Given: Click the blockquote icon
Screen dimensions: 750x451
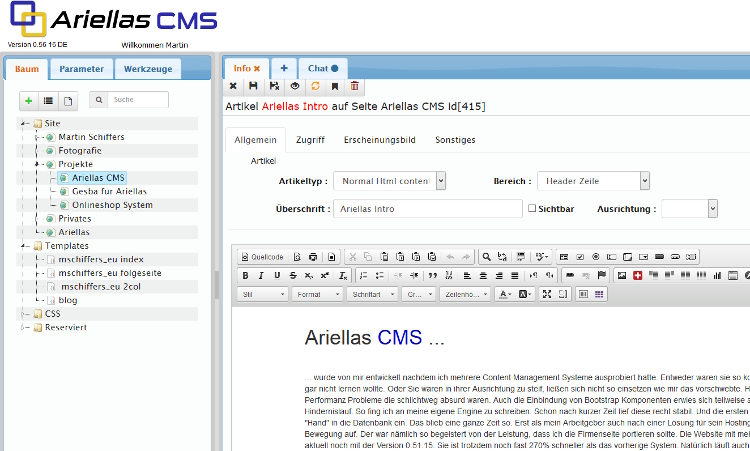Looking at the screenshot, I should [433, 275].
